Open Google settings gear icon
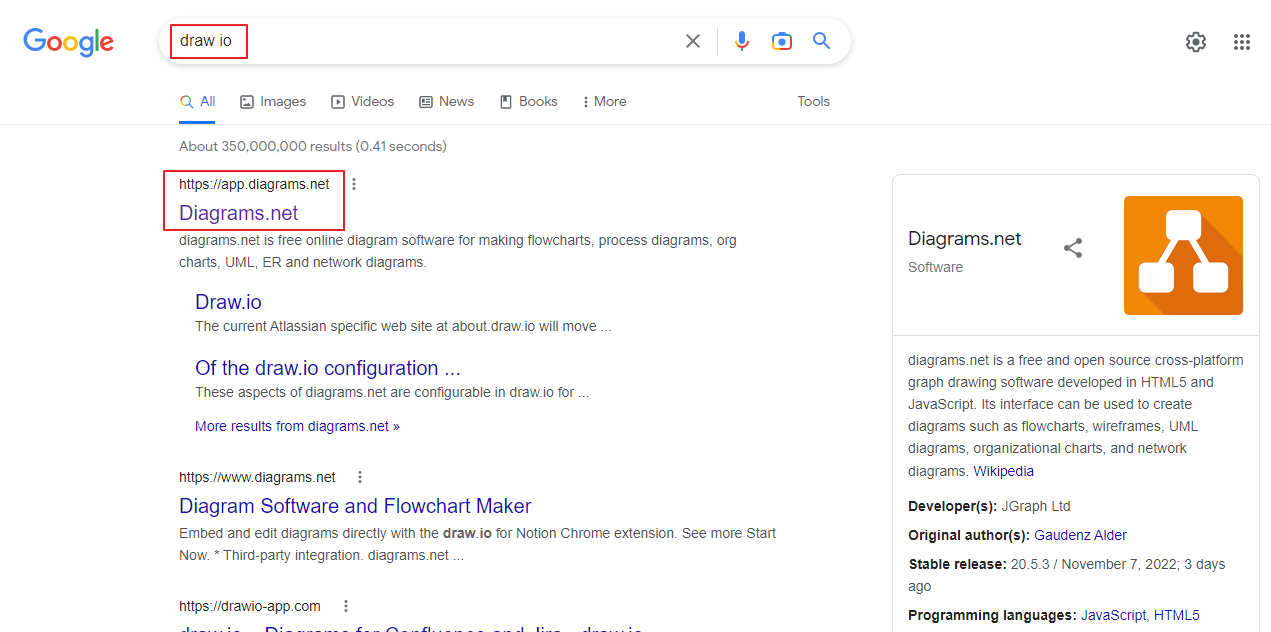 tap(1196, 42)
